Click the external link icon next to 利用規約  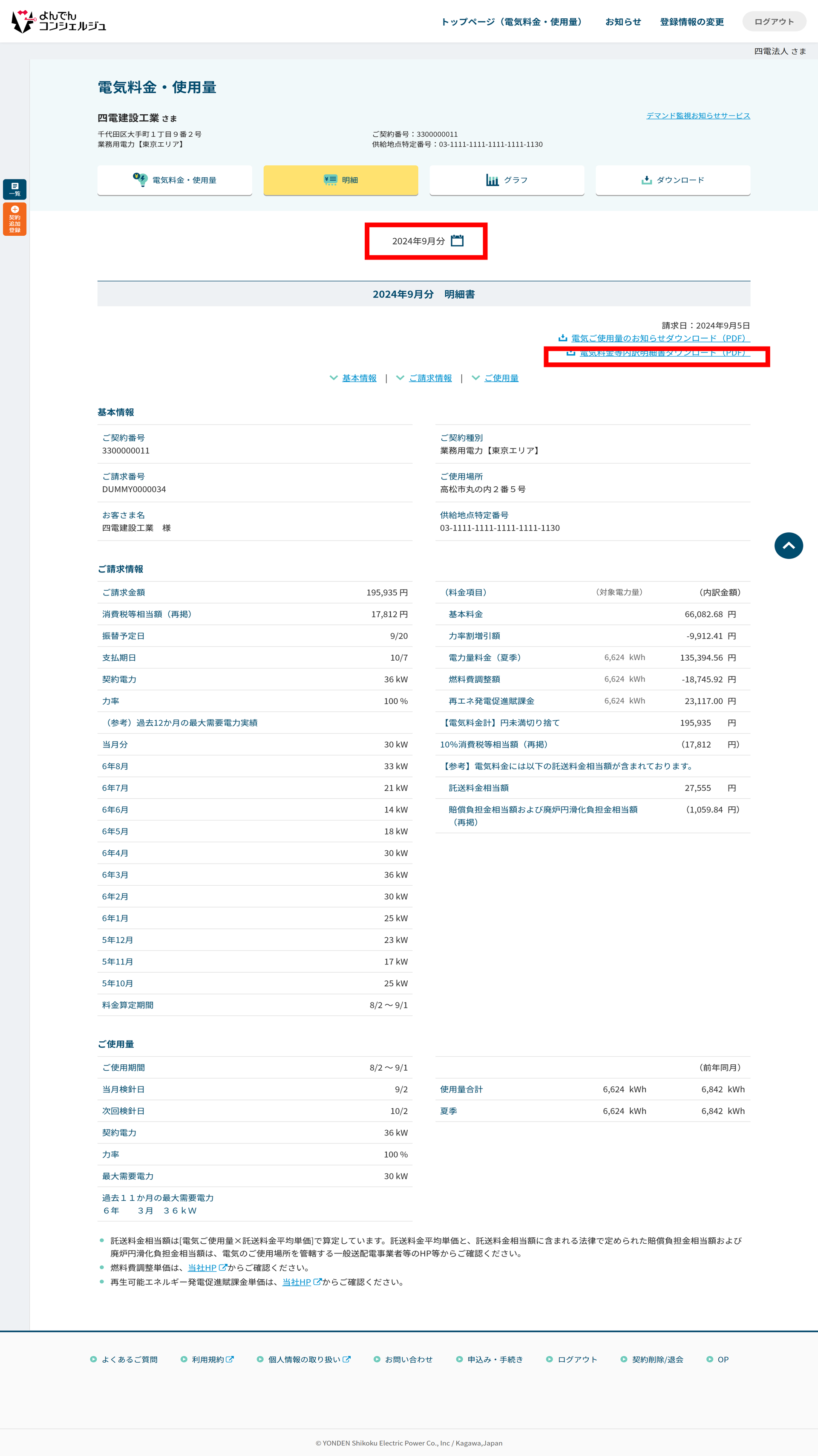(x=230, y=1359)
